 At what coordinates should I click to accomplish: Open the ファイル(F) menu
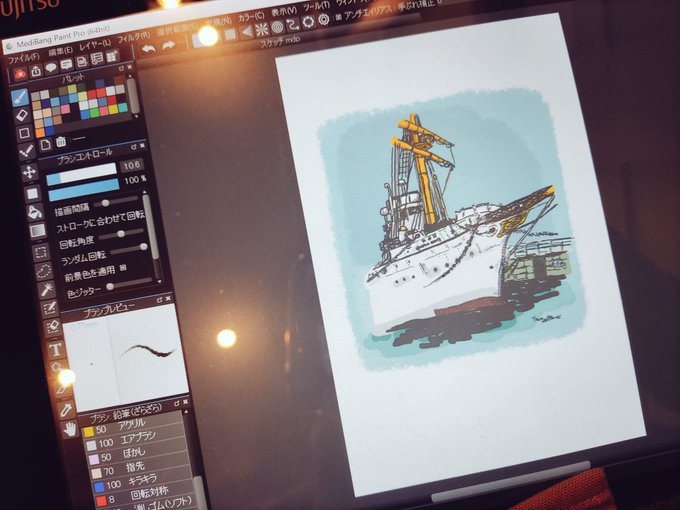coord(23,57)
